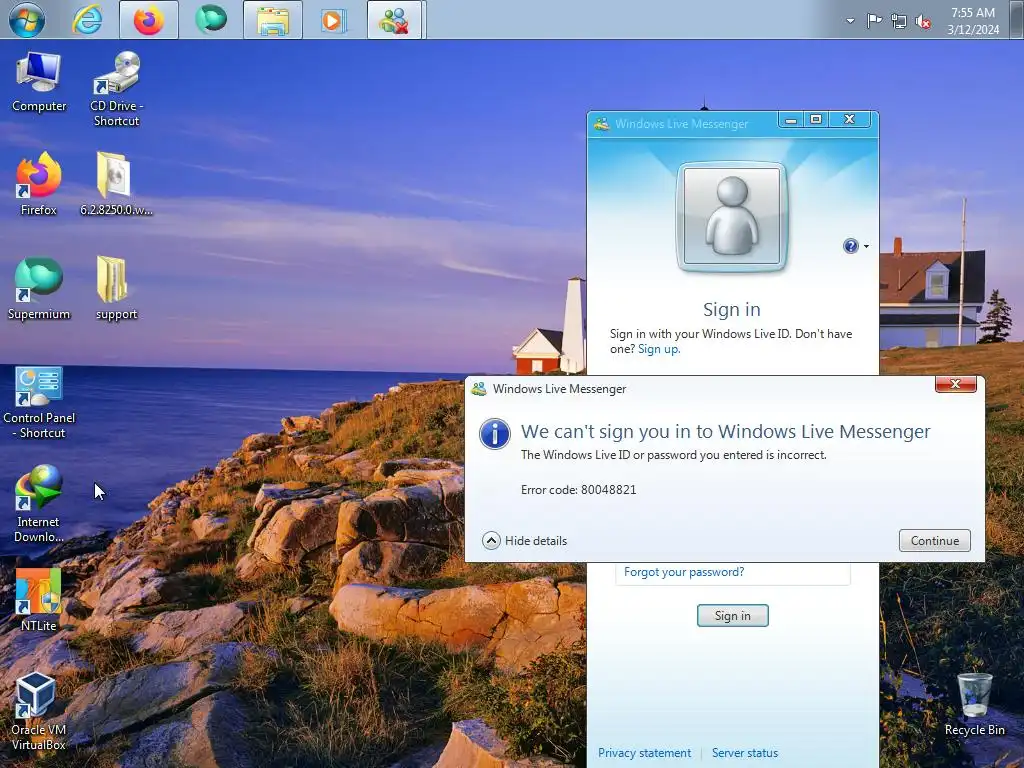Open the Privacy statement link
This screenshot has height=768, width=1024.
(644, 753)
